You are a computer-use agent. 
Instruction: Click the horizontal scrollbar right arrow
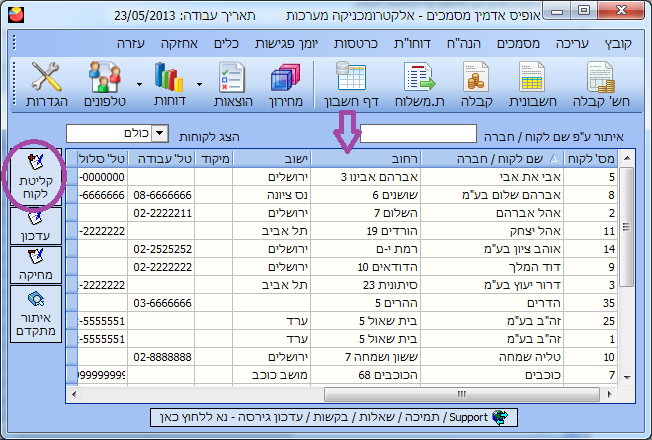(x=610, y=394)
